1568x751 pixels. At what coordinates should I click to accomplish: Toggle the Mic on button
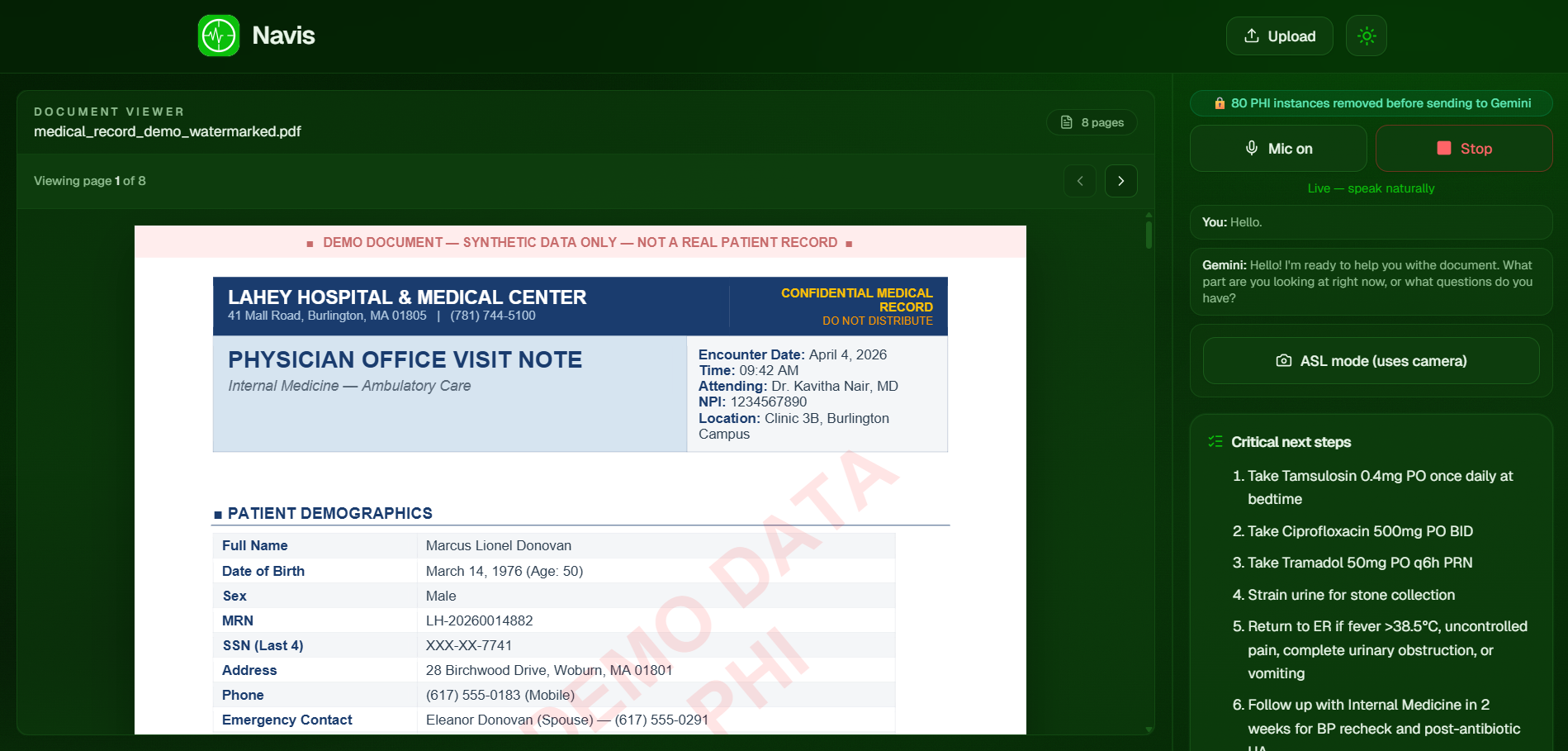coord(1278,149)
